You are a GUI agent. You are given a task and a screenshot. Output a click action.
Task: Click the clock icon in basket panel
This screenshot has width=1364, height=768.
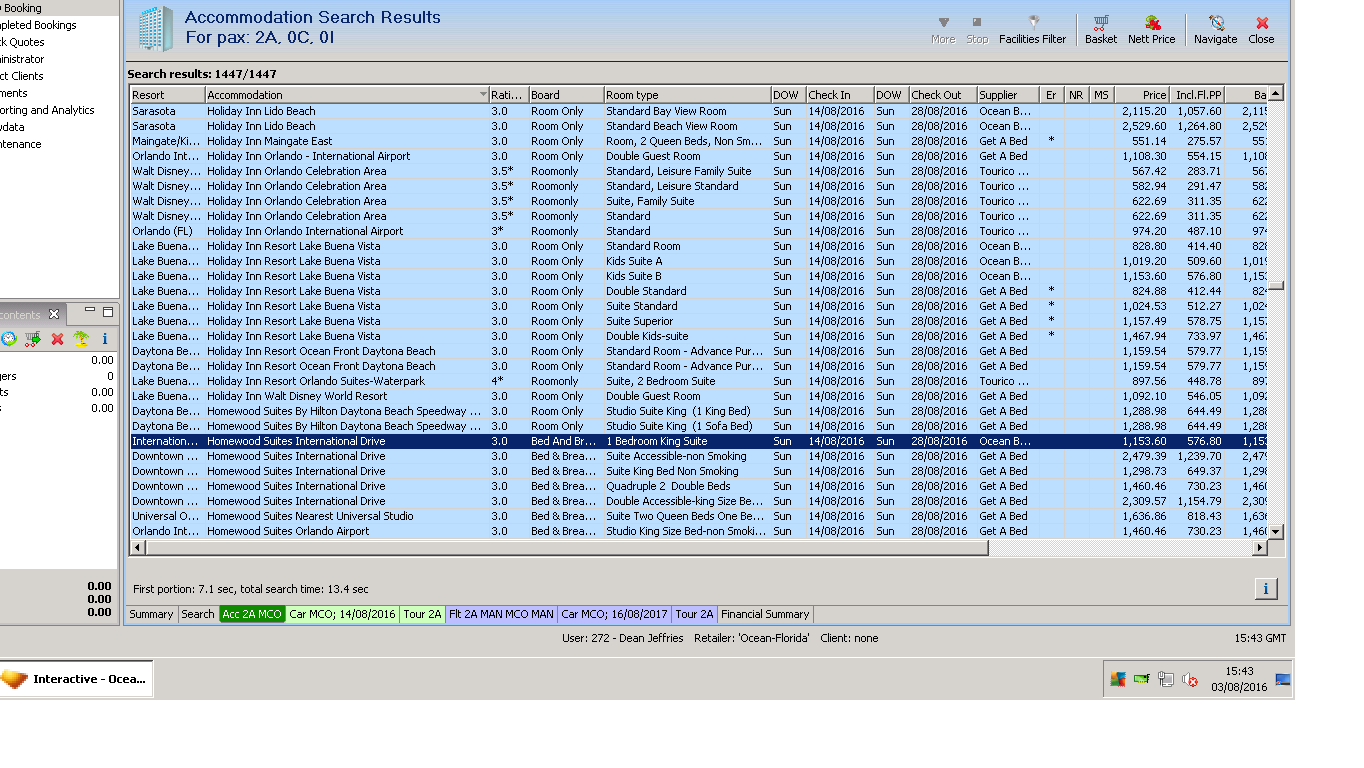[x=9, y=339]
